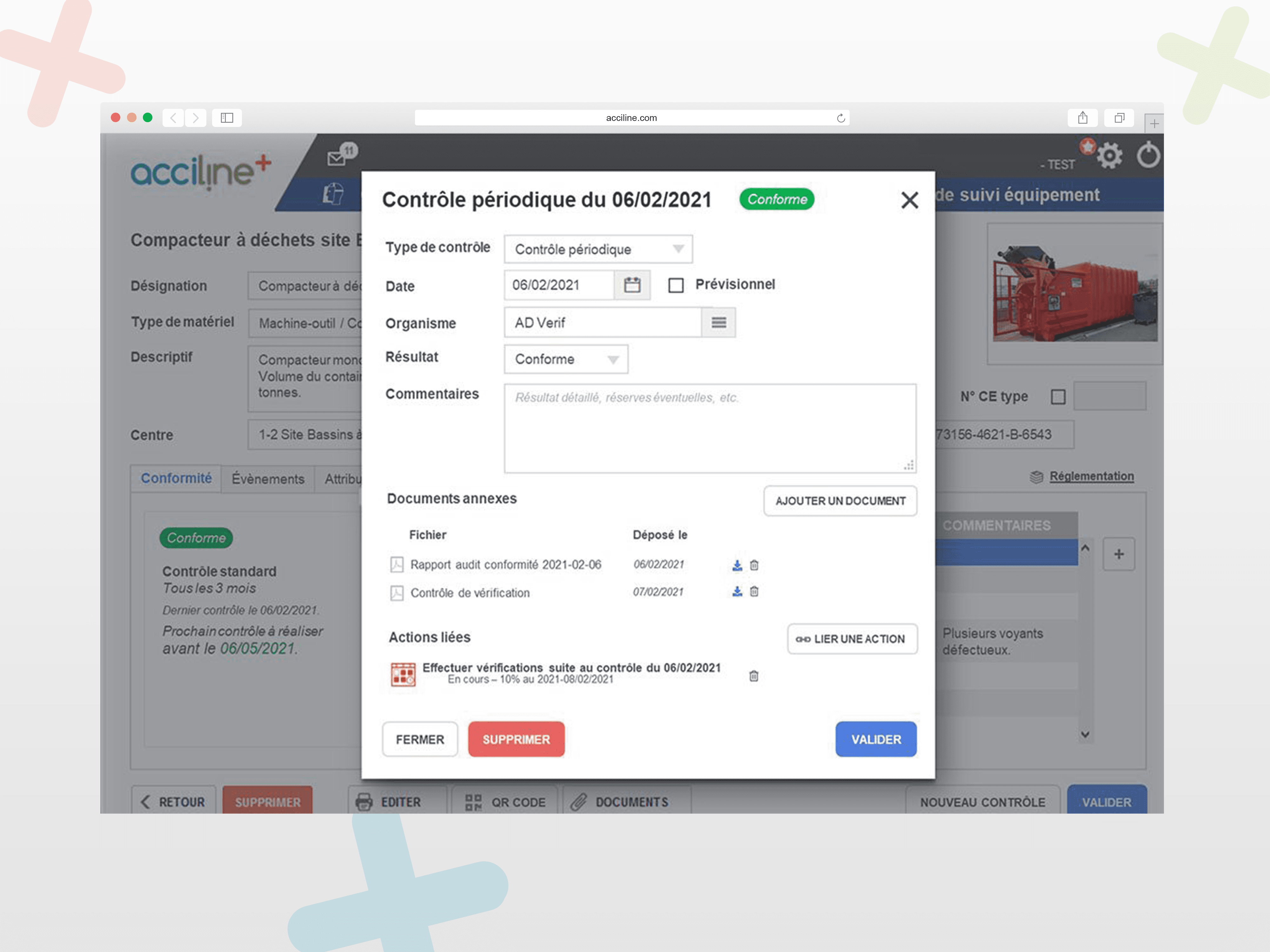Open the date picker calendar icon
Image resolution: width=1270 pixels, height=952 pixels.
point(632,285)
